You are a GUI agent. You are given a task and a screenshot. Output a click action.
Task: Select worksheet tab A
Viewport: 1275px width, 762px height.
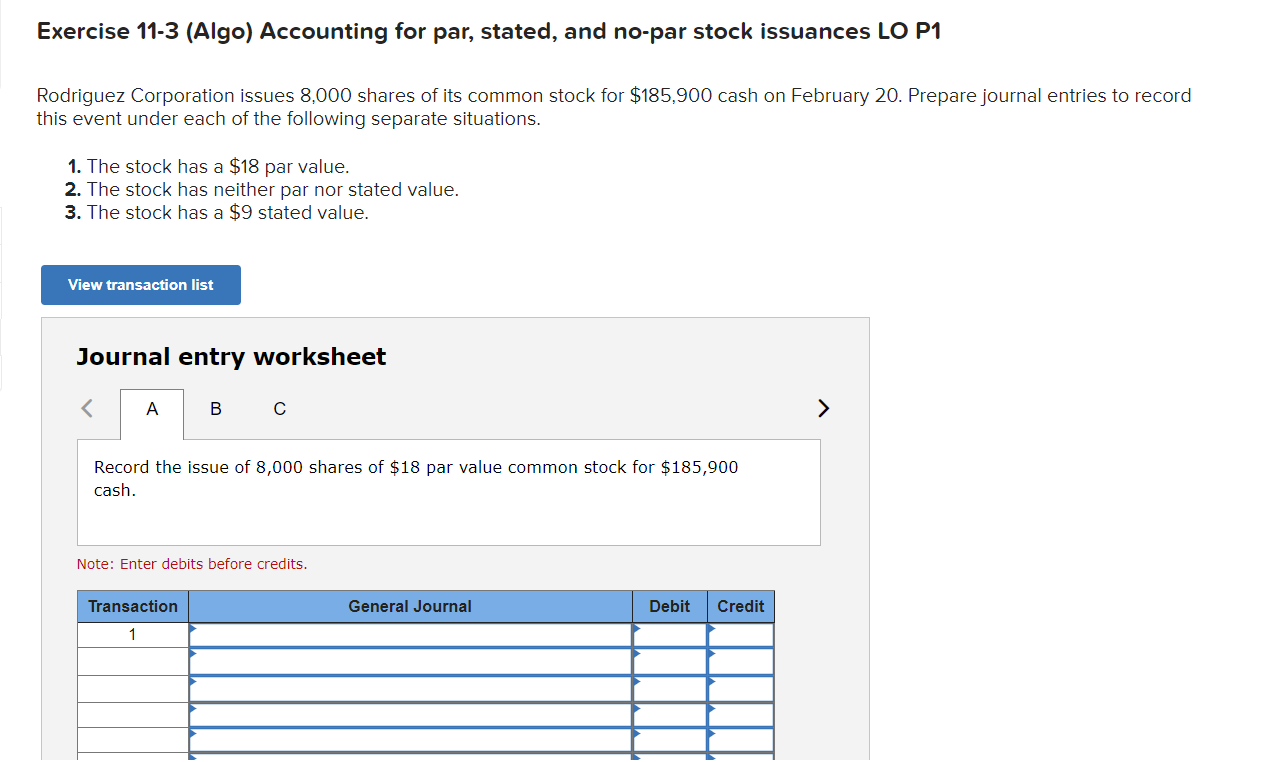pyautogui.click(x=152, y=409)
